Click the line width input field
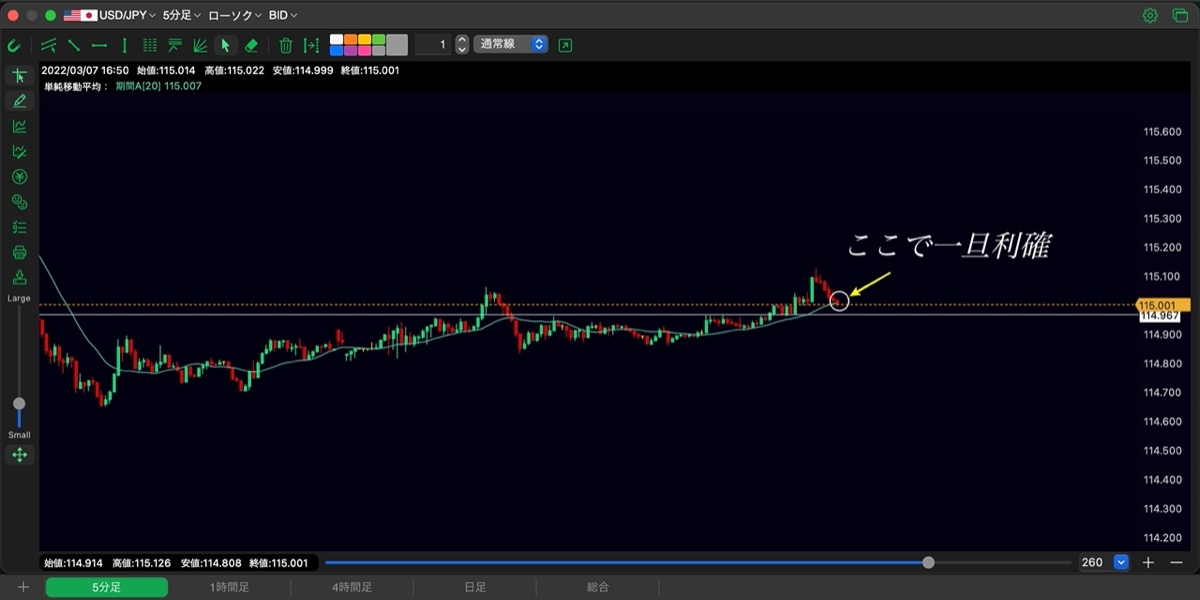 click(433, 45)
